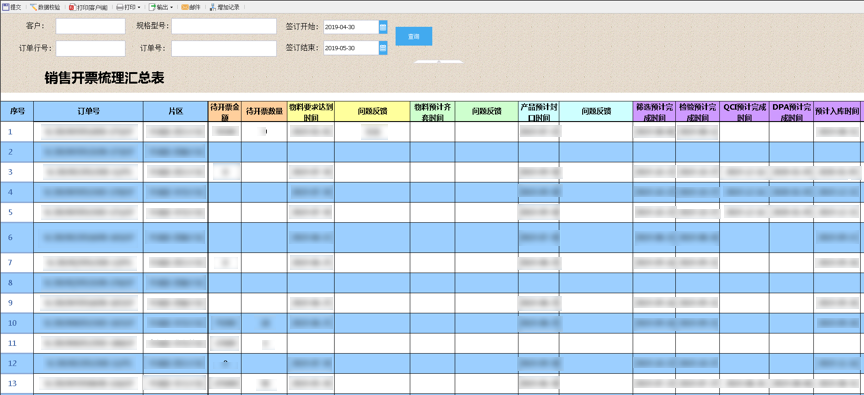Click the 序号 column header
The width and height of the screenshot is (864, 395).
tap(17, 111)
